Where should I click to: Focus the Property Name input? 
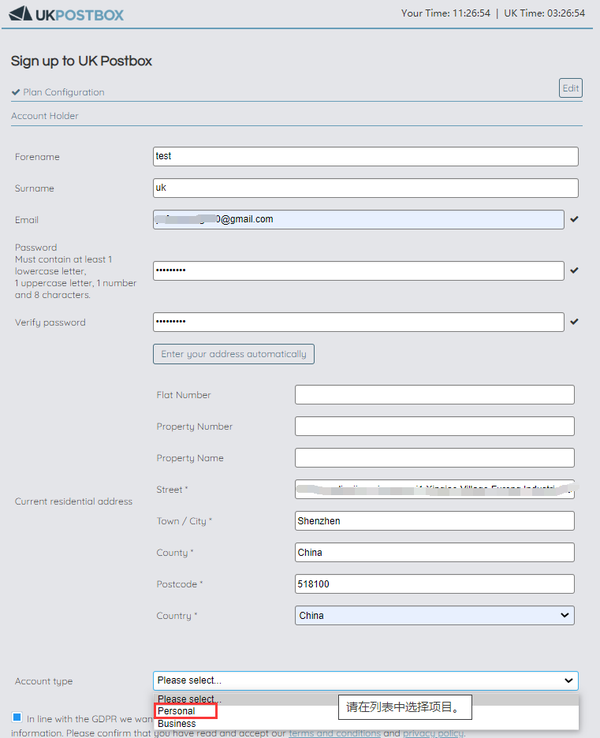[434, 458]
